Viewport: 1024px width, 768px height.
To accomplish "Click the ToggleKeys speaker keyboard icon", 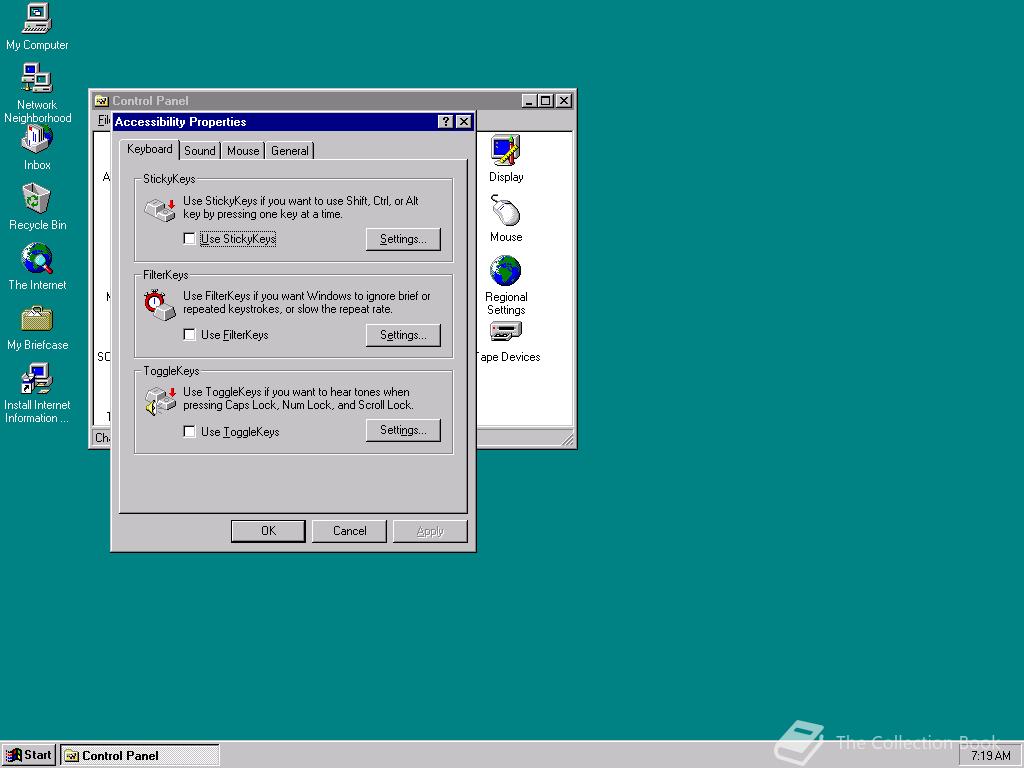I will [x=161, y=401].
